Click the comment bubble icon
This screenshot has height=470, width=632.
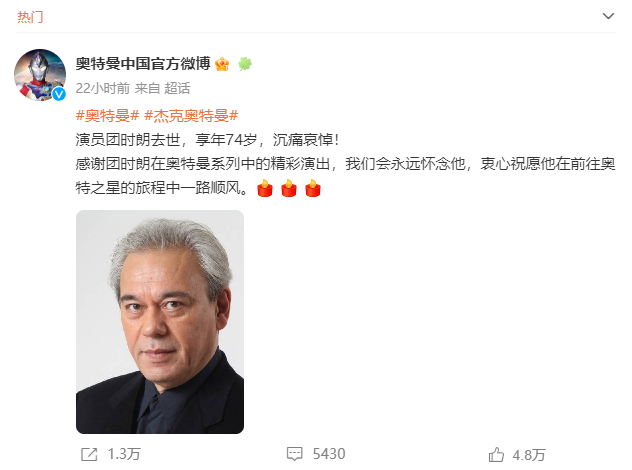pos(295,454)
